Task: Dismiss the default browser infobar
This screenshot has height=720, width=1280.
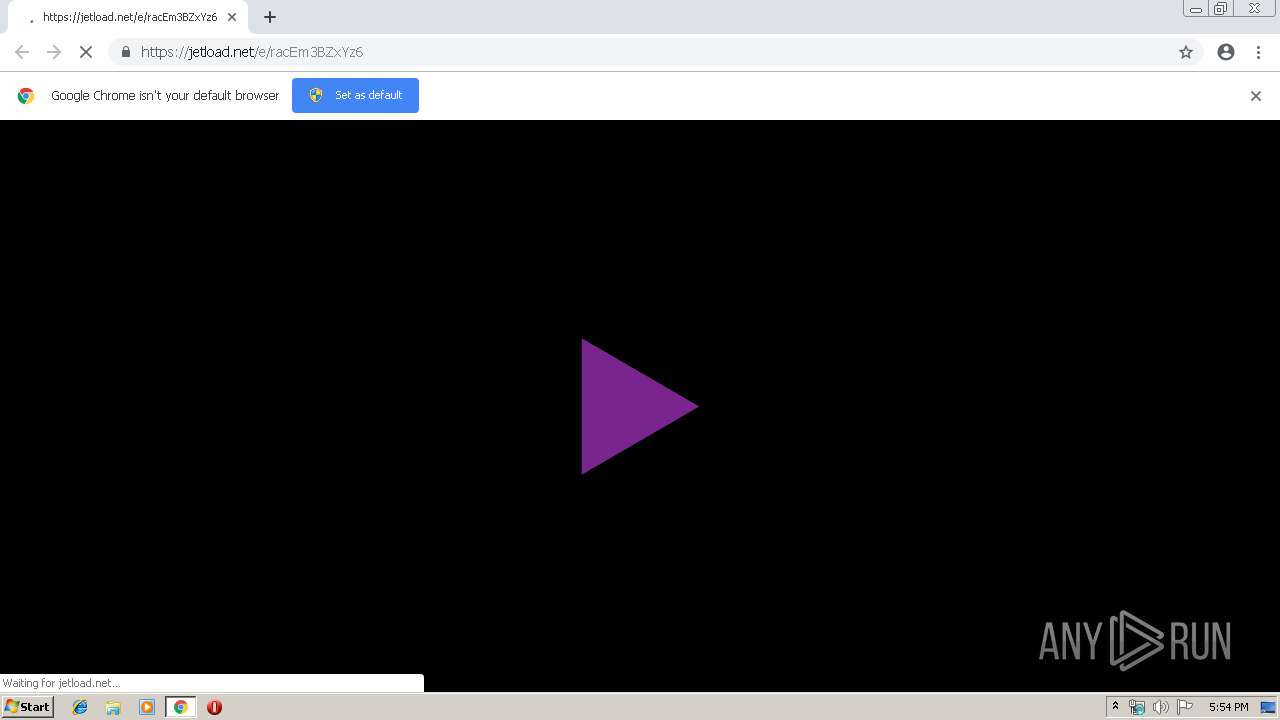Action: click(1256, 96)
